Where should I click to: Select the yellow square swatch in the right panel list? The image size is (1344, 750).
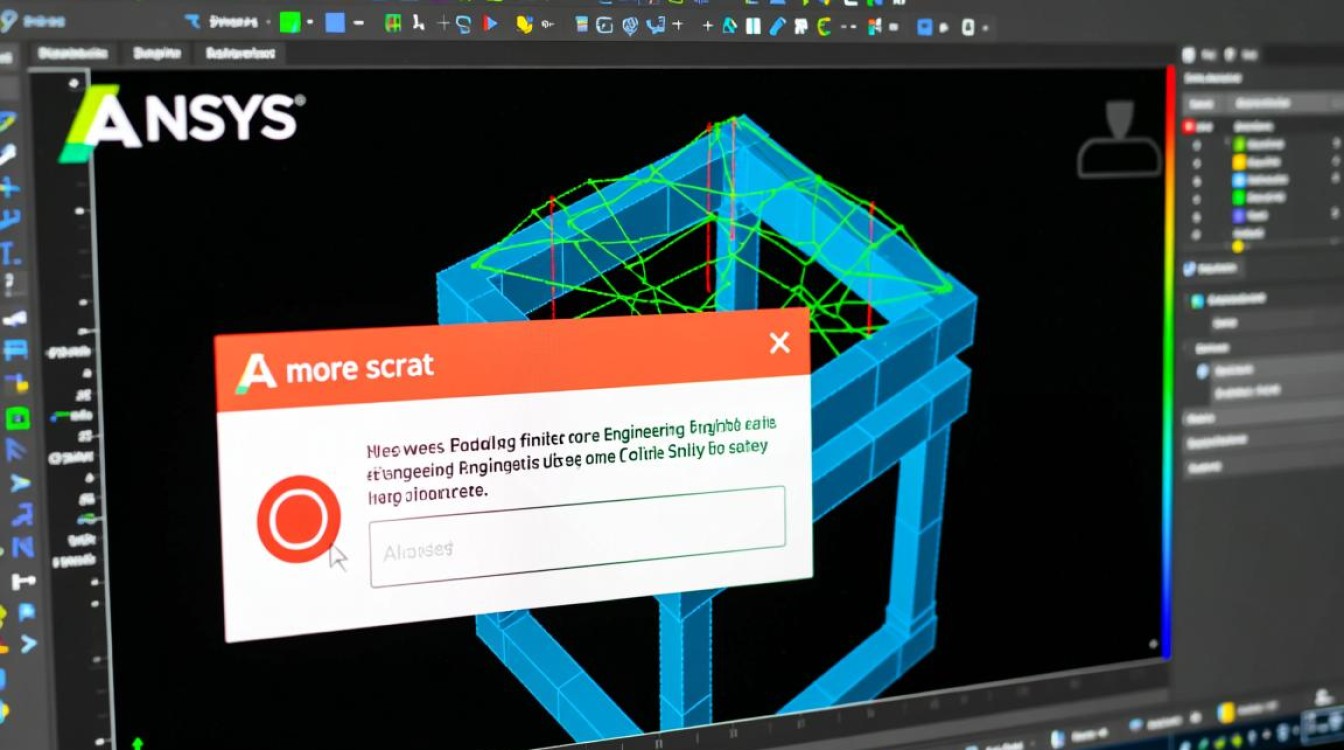click(x=1239, y=162)
